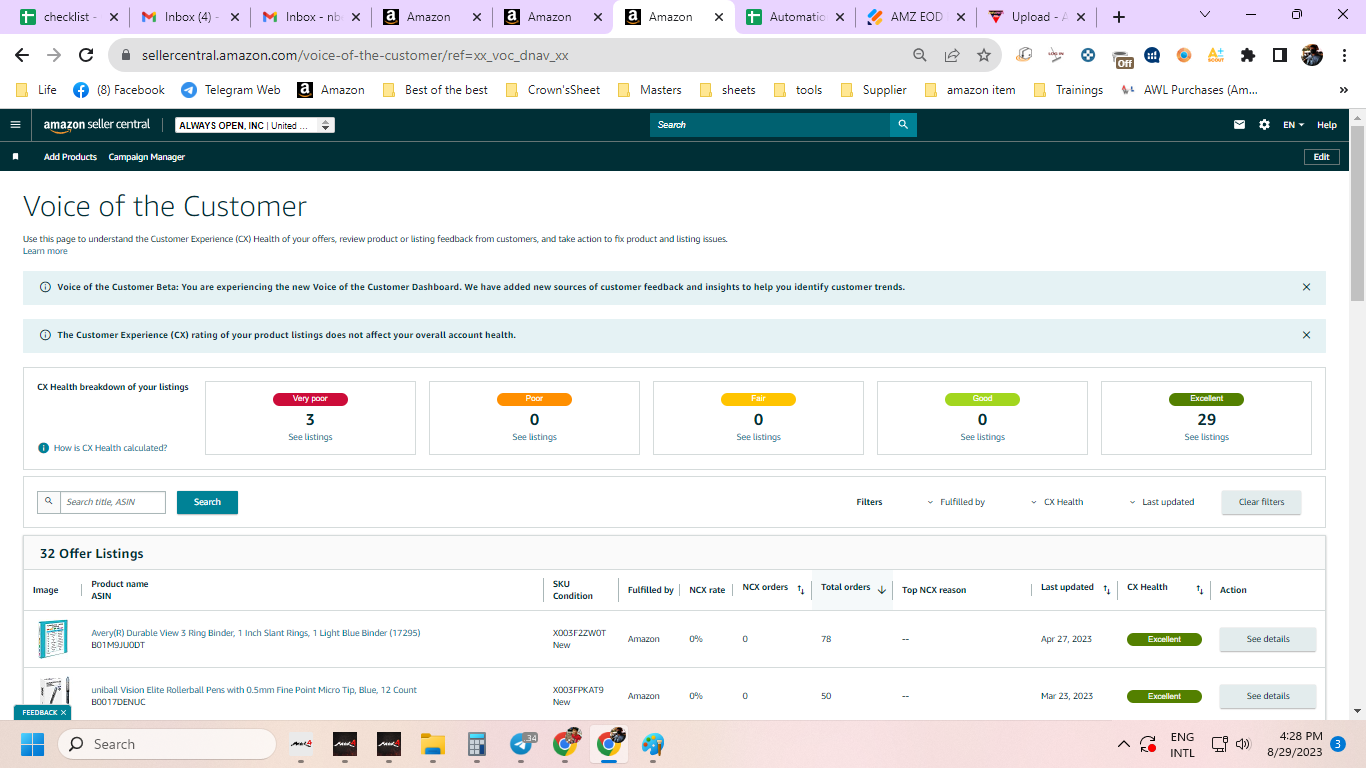Toggle the Chrome side panel icon
The width and height of the screenshot is (1366, 768).
click(x=1280, y=56)
